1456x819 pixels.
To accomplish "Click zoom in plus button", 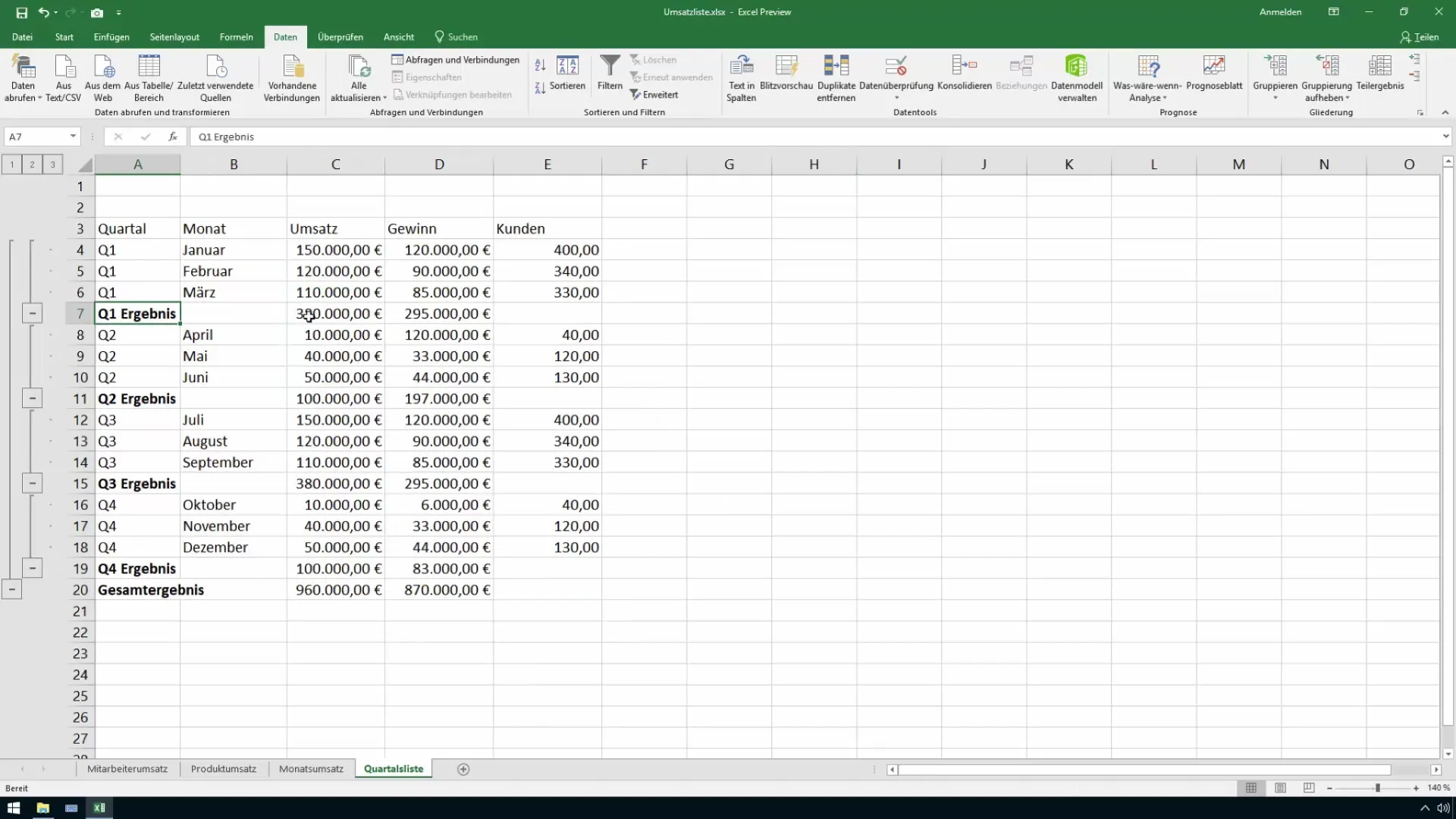I will click(1416, 788).
